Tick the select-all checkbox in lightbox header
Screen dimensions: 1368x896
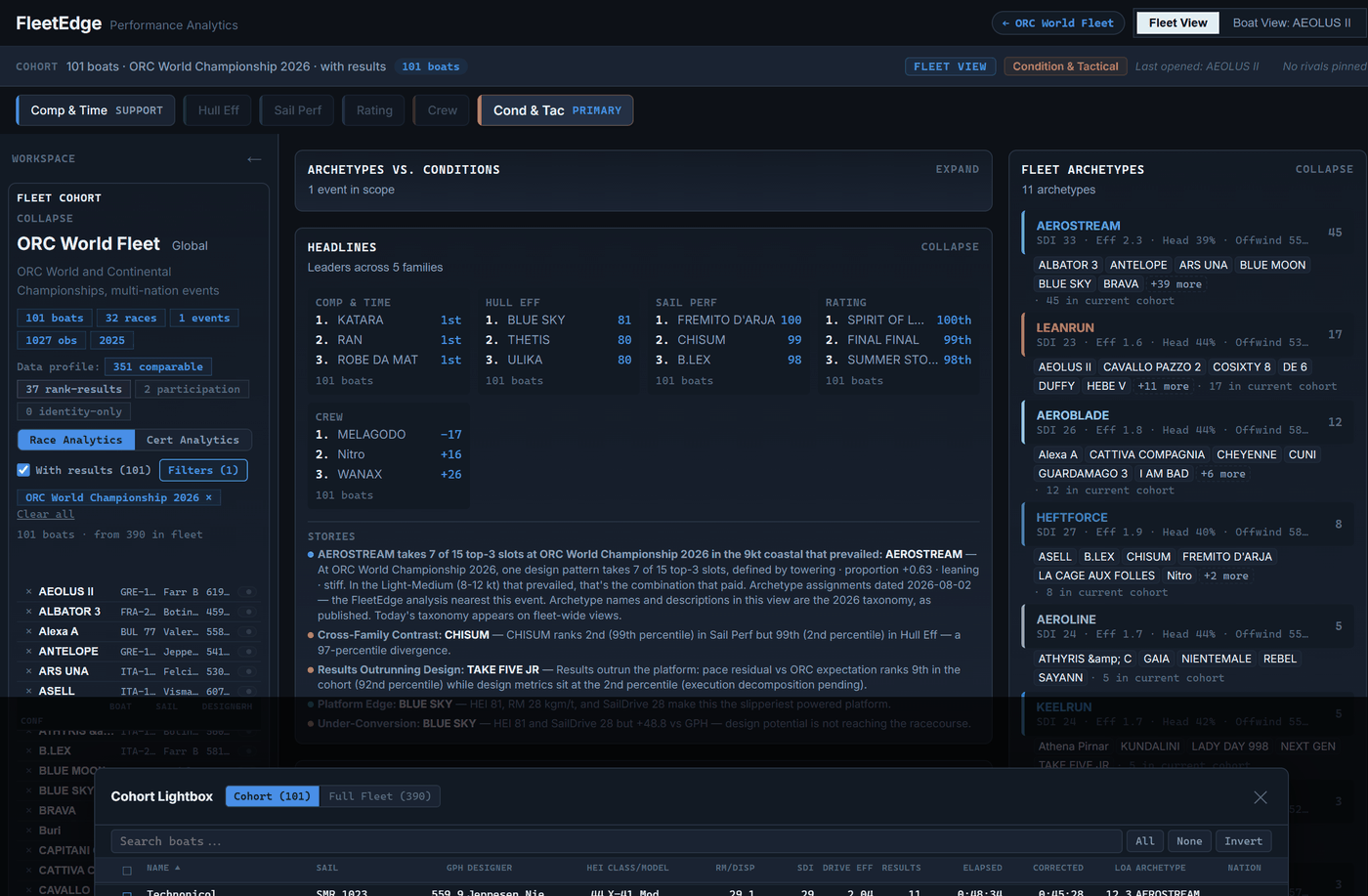[127, 870]
